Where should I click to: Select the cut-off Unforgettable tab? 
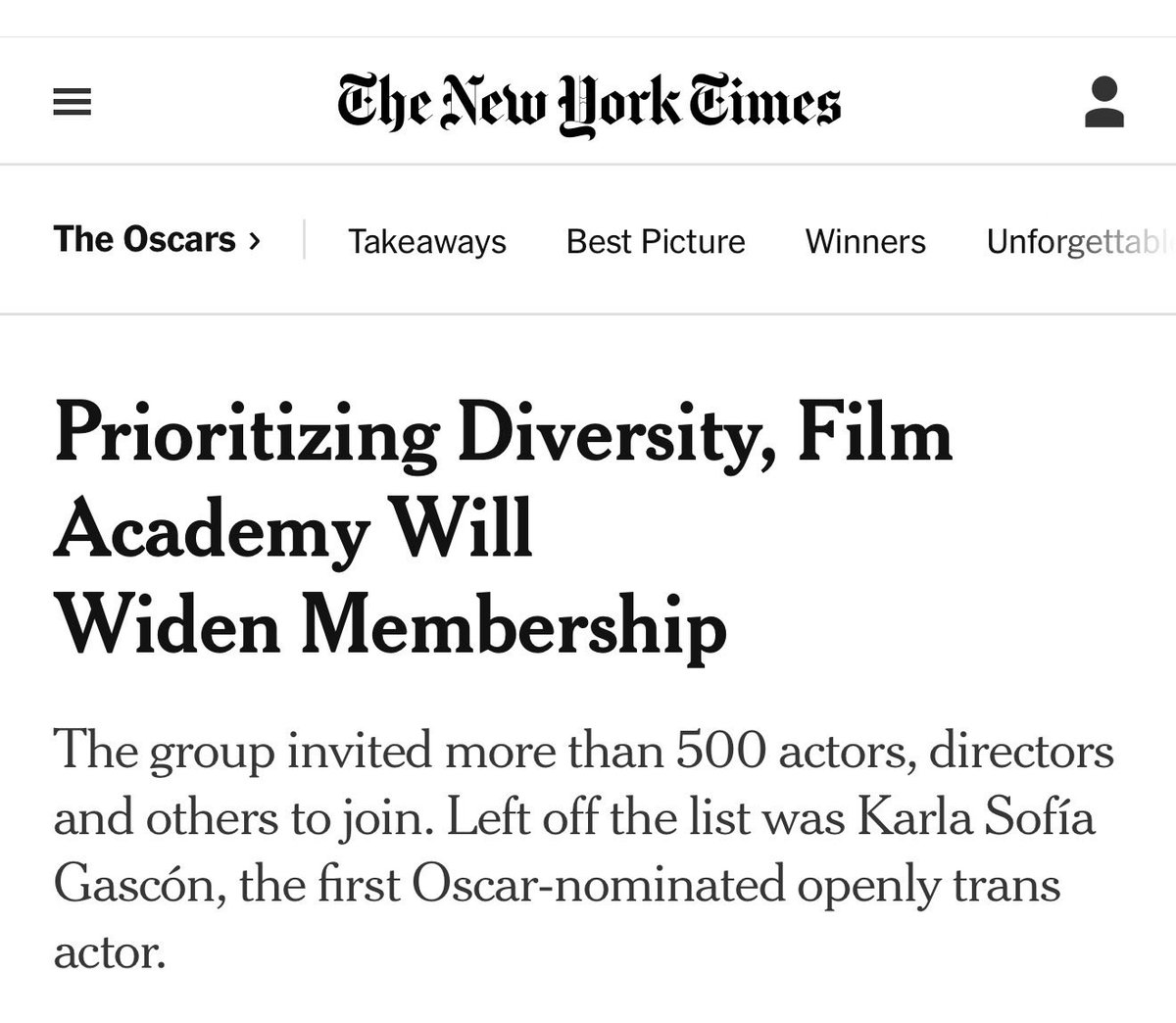click(1081, 241)
